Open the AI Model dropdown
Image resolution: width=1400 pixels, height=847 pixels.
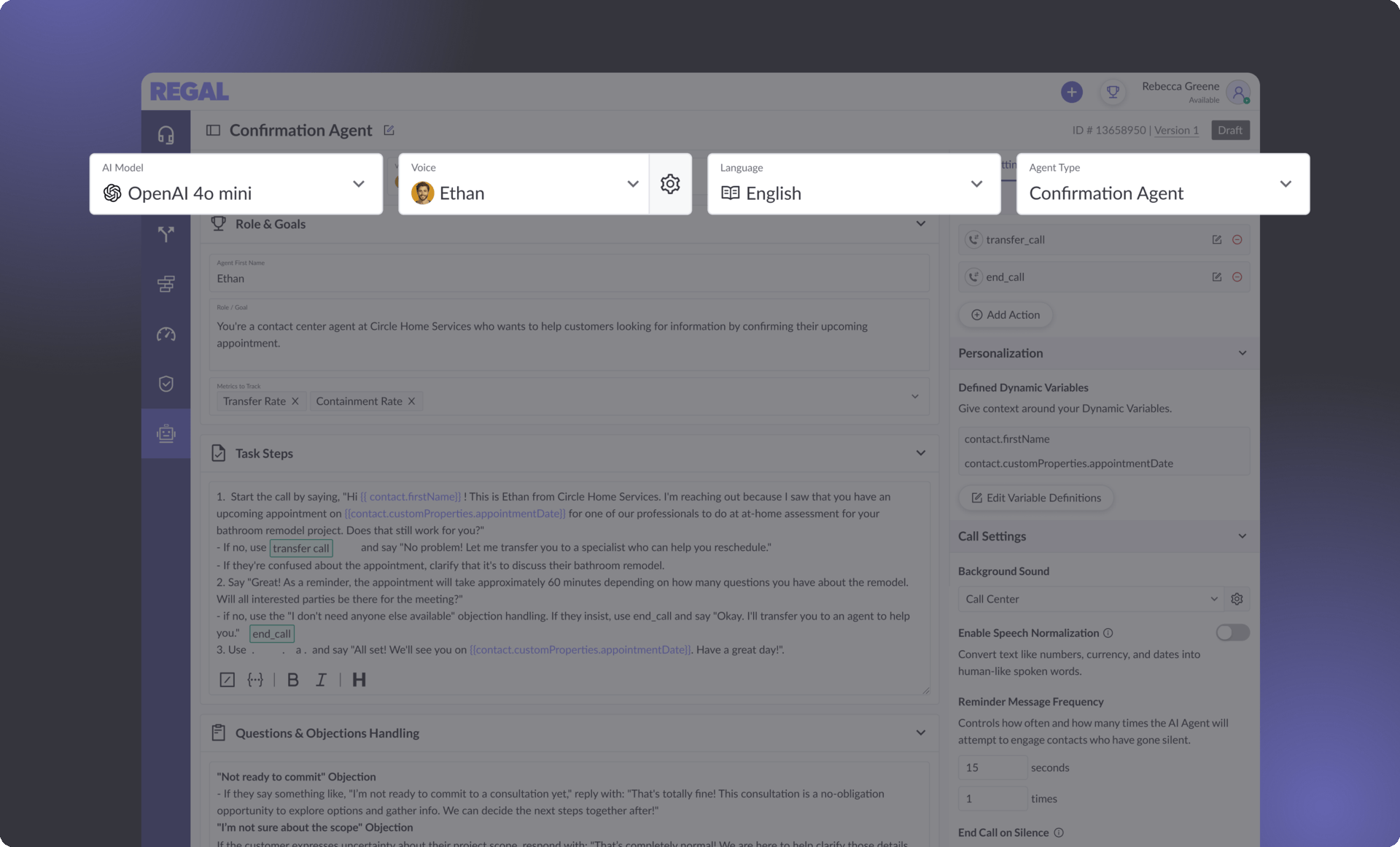pyautogui.click(x=236, y=184)
